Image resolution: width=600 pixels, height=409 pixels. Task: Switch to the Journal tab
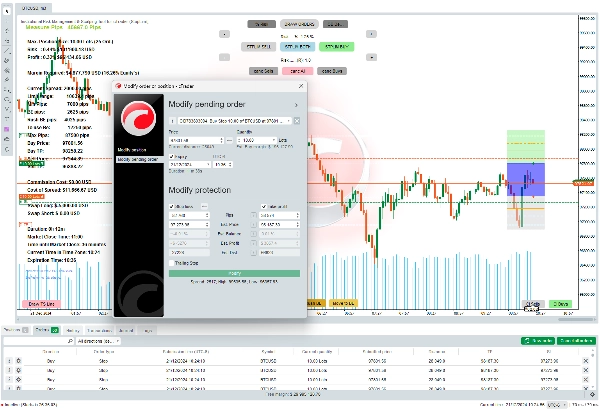tap(126, 331)
